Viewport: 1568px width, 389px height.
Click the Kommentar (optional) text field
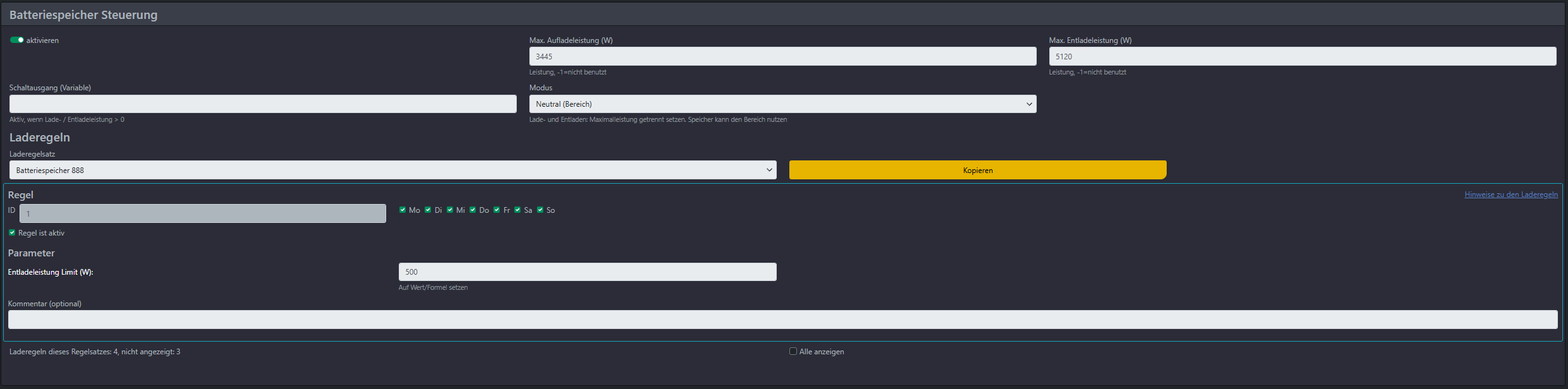[782, 320]
